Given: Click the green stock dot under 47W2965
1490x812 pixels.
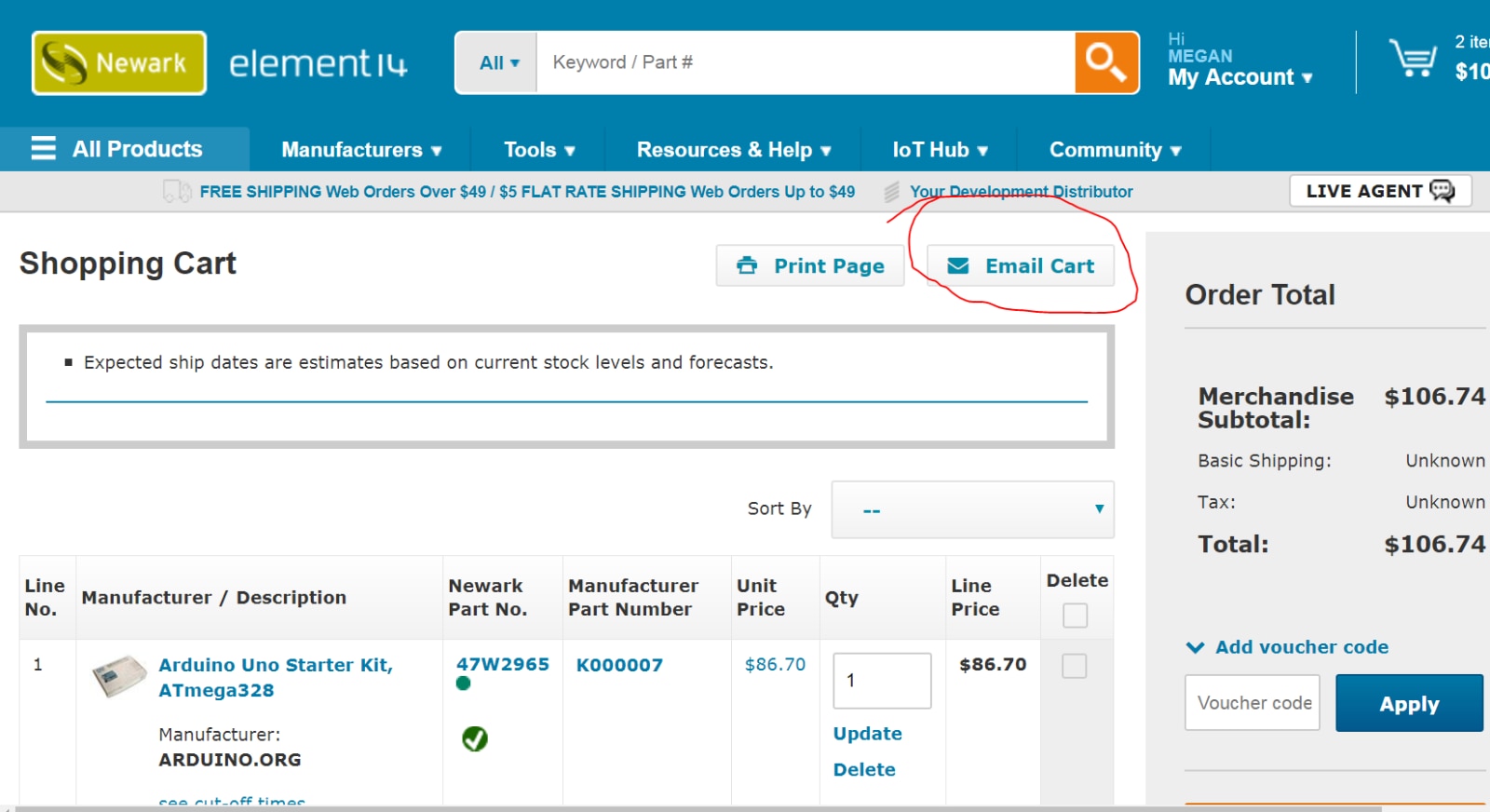Looking at the screenshot, I should tap(464, 683).
